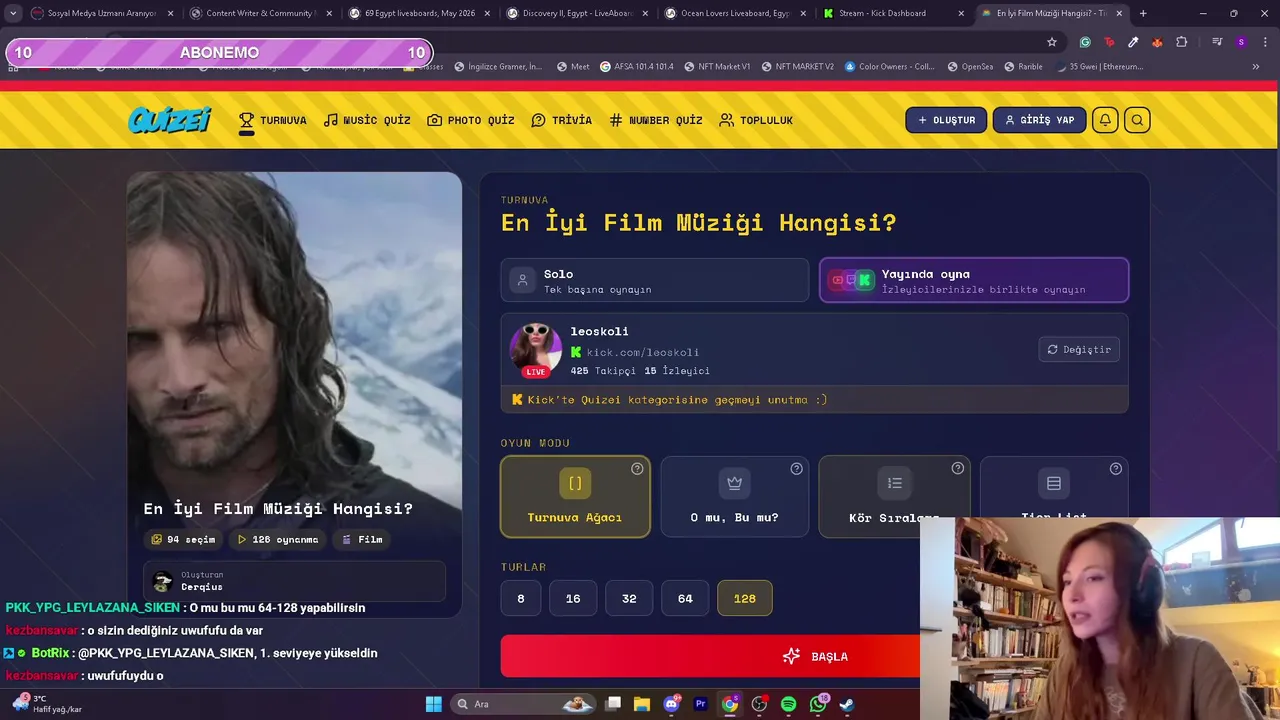The height and width of the screenshot is (720, 1280).
Task: Open the Chrome extensions puzzle menu
Action: click(1182, 42)
